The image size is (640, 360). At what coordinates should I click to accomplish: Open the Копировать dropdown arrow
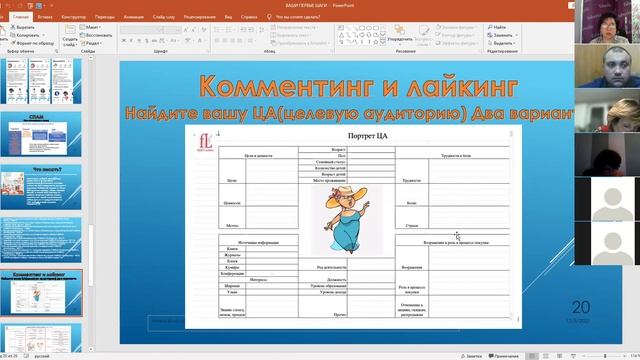43,35
